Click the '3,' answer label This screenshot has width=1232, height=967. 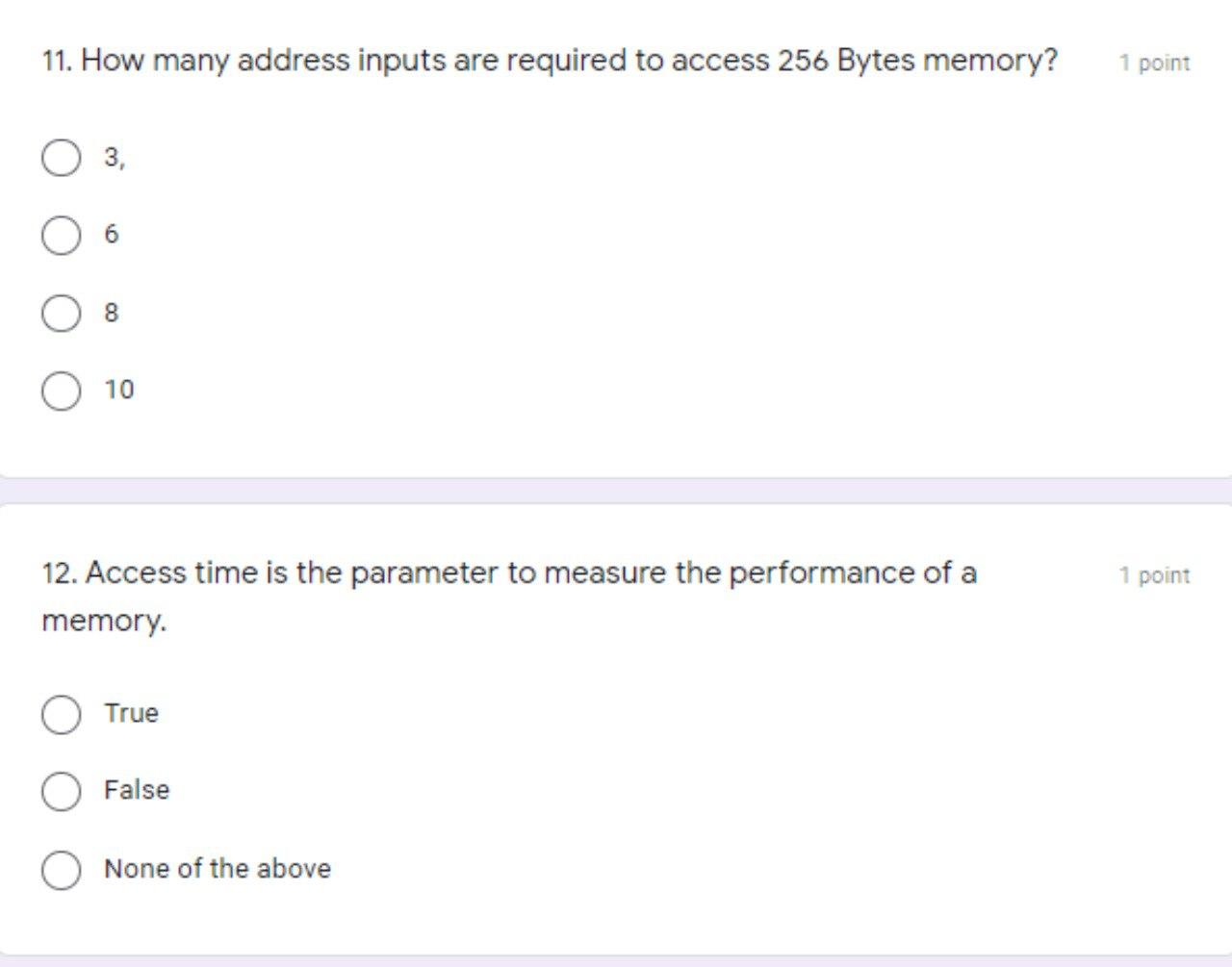[113, 157]
